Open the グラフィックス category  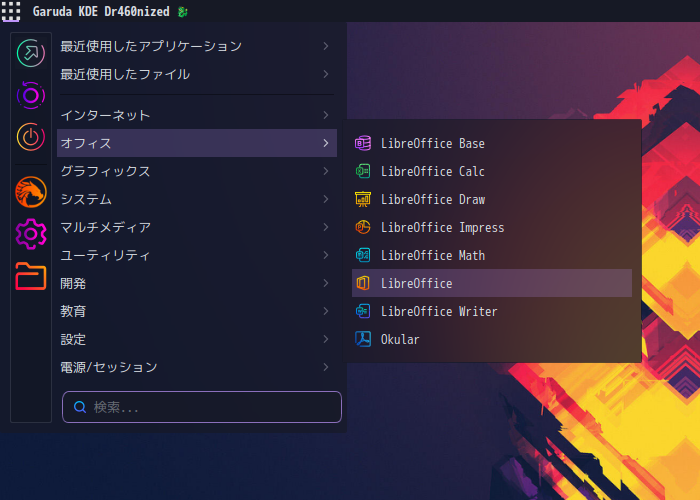(x=197, y=171)
